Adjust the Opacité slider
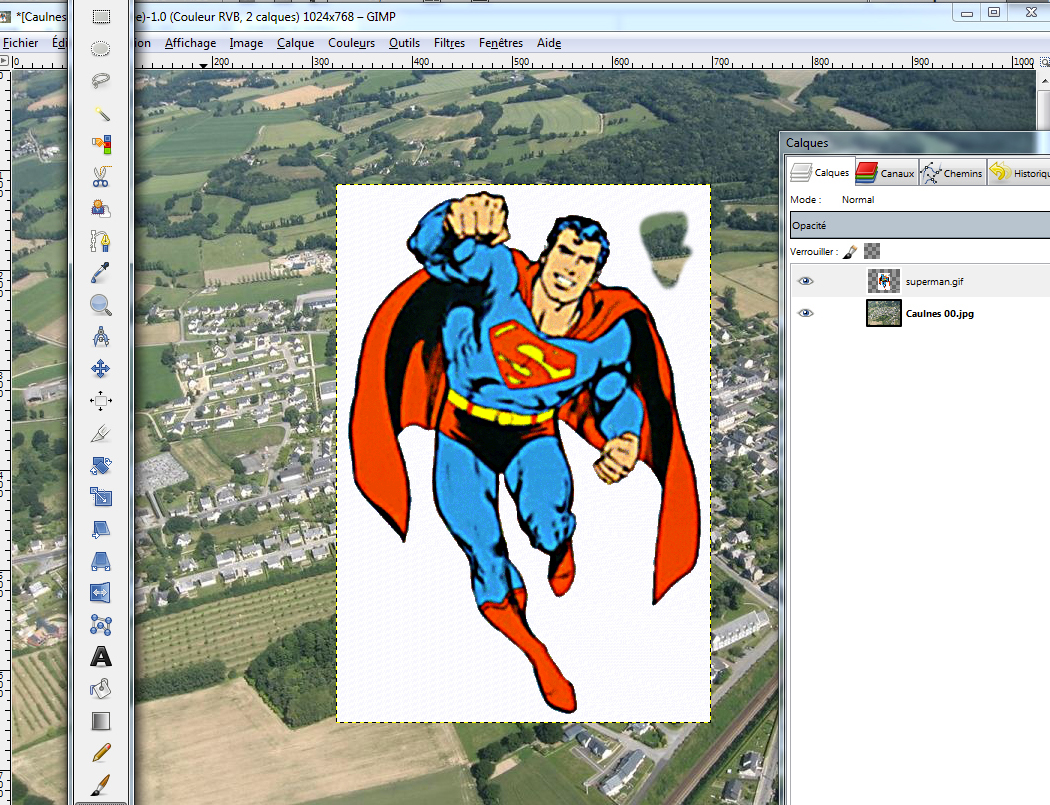This screenshot has width=1050, height=805. (920, 225)
